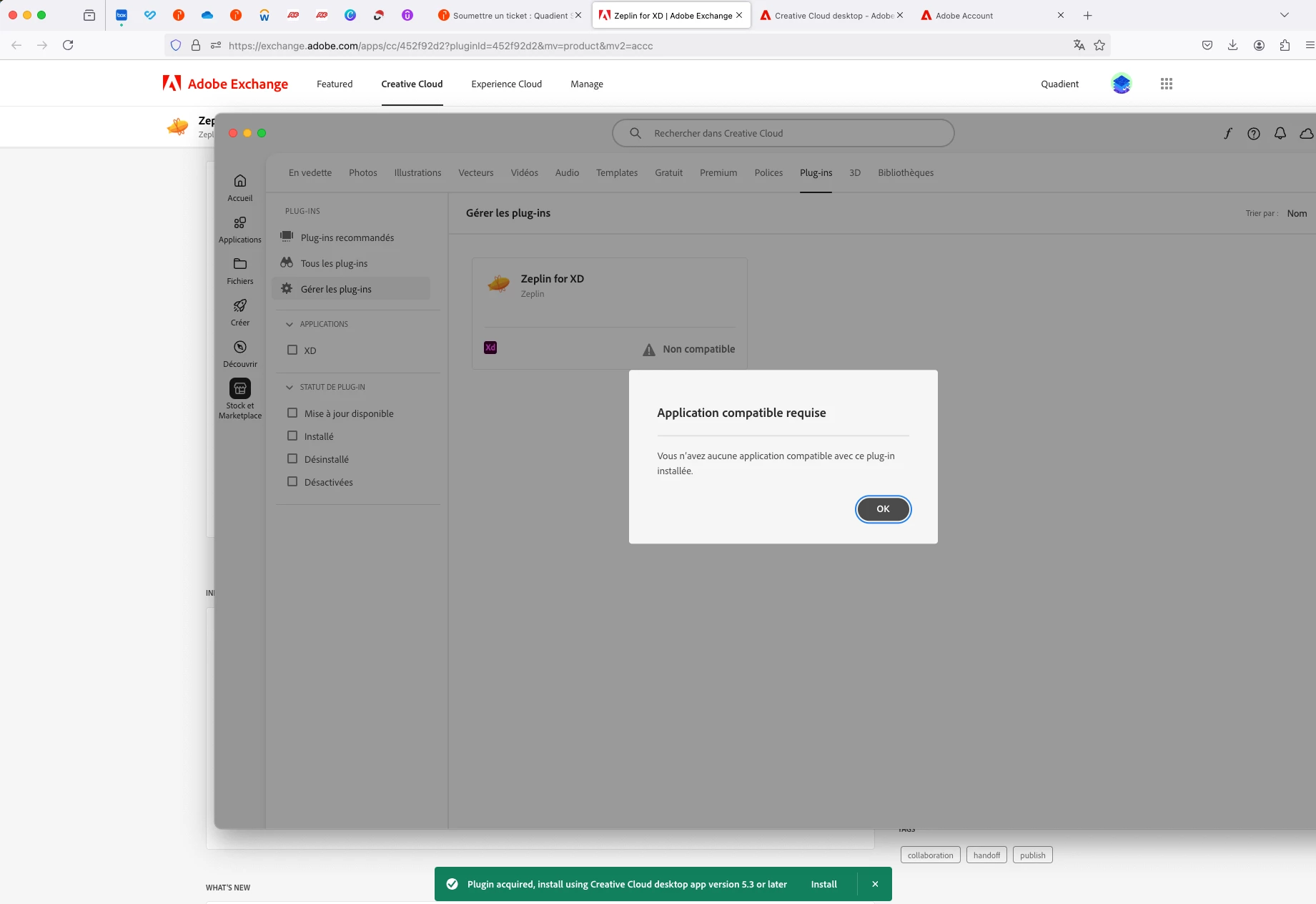The height and width of the screenshot is (904, 1316).
Task: Switch to Vecteurs tab
Action: click(476, 172)
